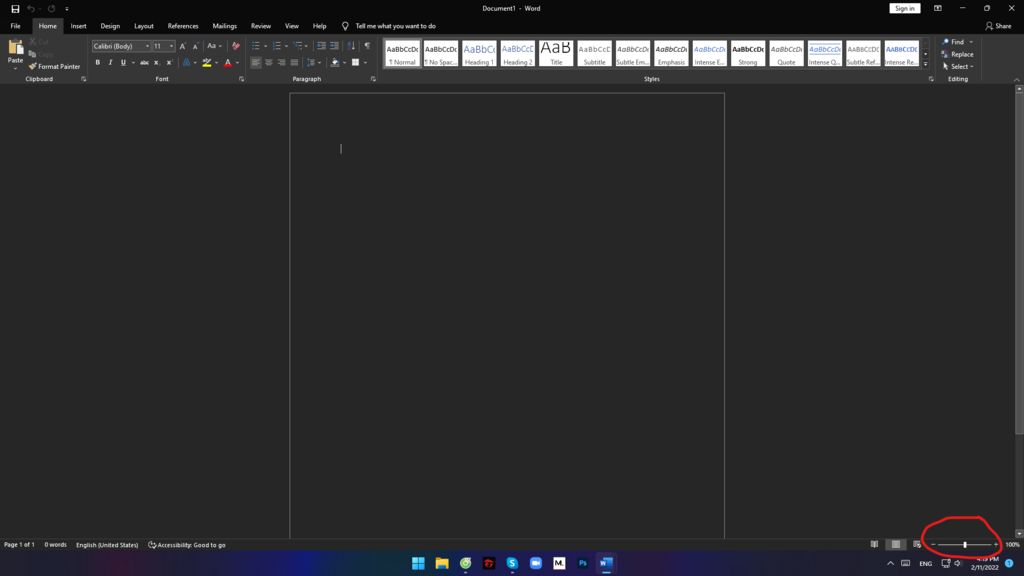Switch to the Design tab
The image size is (1024, 576).
tap(110, 26)
